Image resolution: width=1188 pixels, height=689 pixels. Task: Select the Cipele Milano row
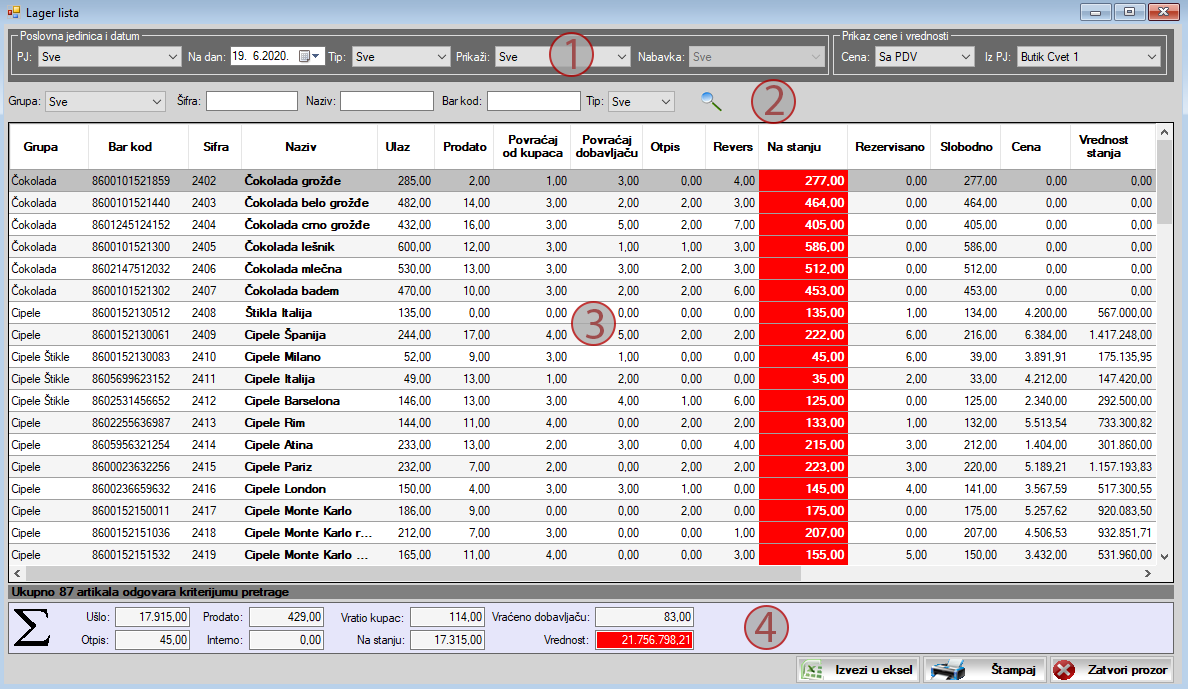click(x=583, y=357)
